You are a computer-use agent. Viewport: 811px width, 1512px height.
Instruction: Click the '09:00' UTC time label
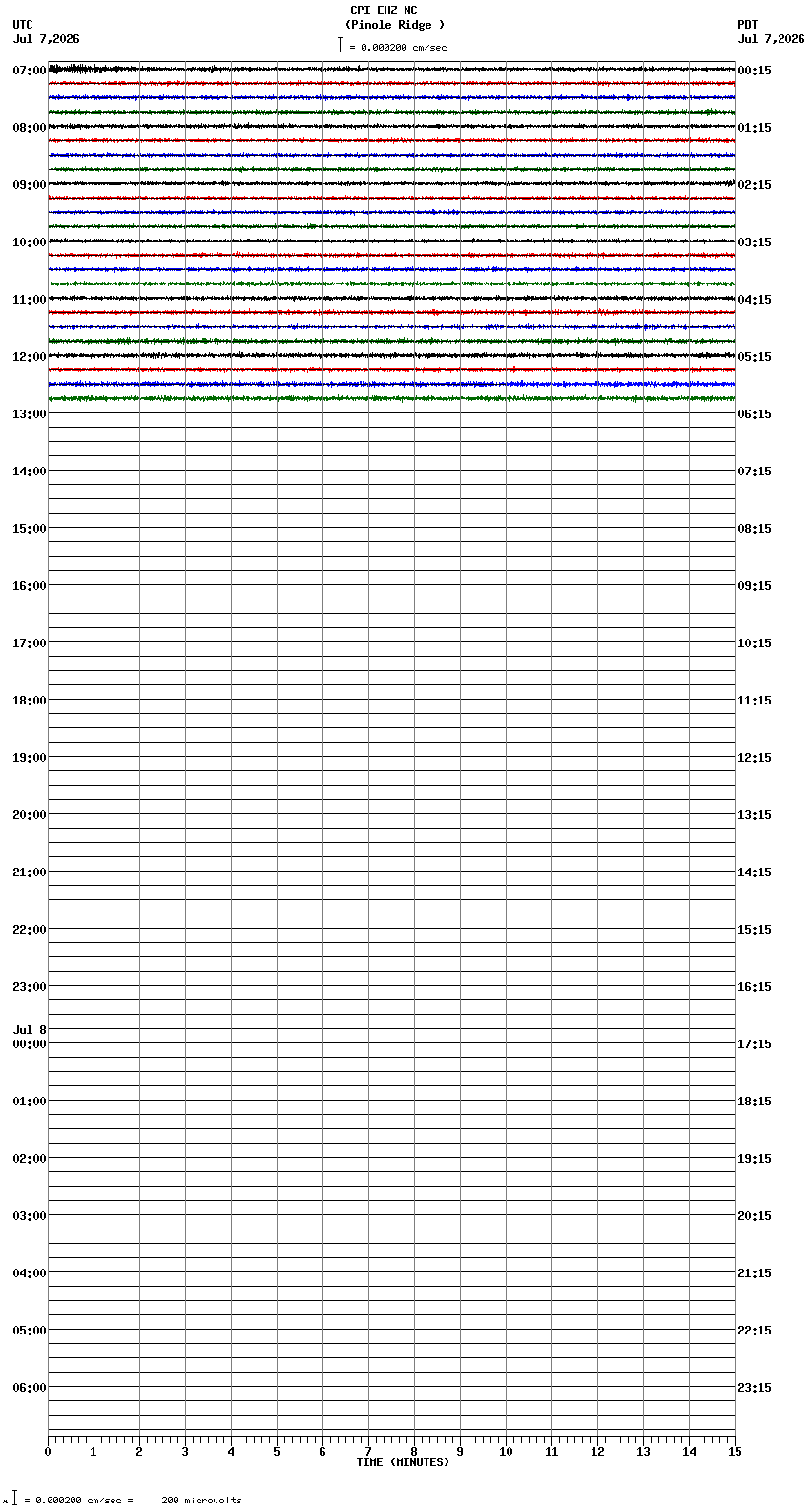pyautogui.click(x=30, y=185)
